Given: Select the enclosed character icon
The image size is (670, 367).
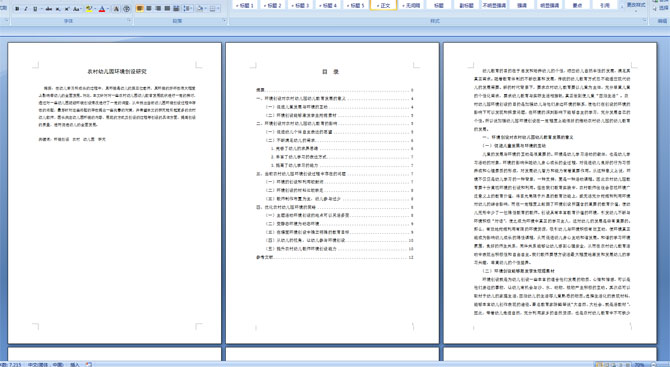Looking at the screenshot, I should (x=126, y=9).
